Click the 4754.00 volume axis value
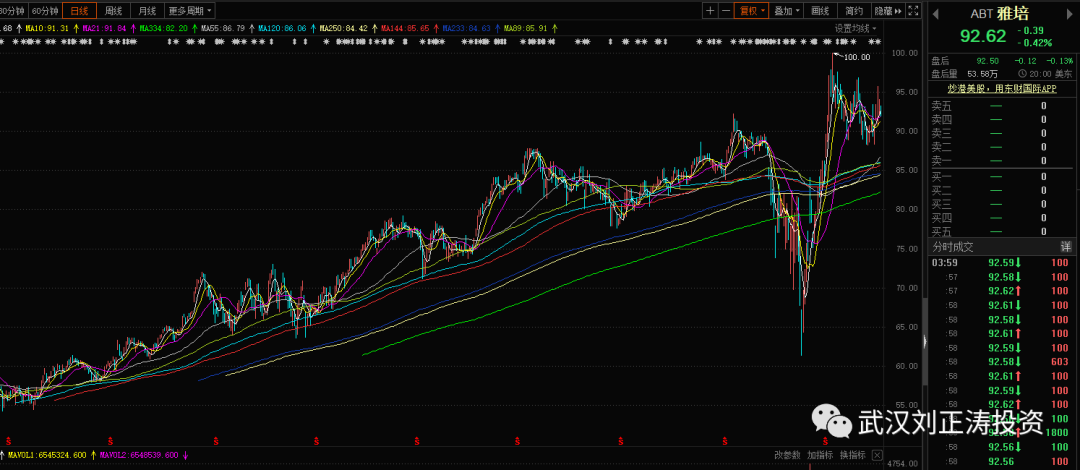Image resolution: width=1080 pixels, height=470 pixels. [900, 464]
